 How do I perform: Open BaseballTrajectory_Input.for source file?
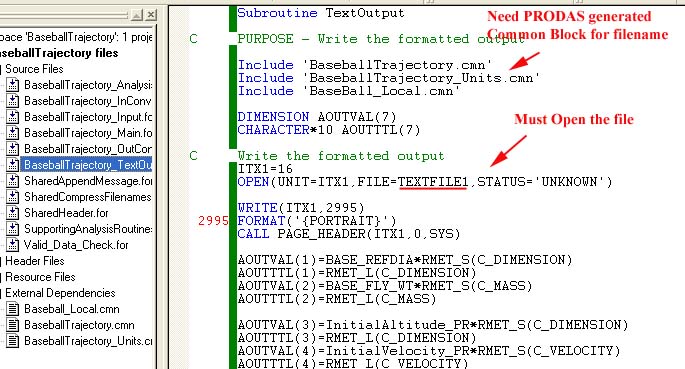pos(88,117)
